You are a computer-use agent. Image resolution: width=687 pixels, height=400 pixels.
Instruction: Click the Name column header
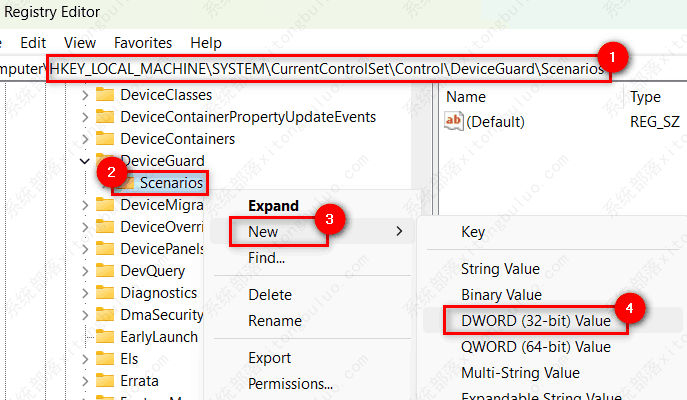pyautogui.click(x=466, y=96)
